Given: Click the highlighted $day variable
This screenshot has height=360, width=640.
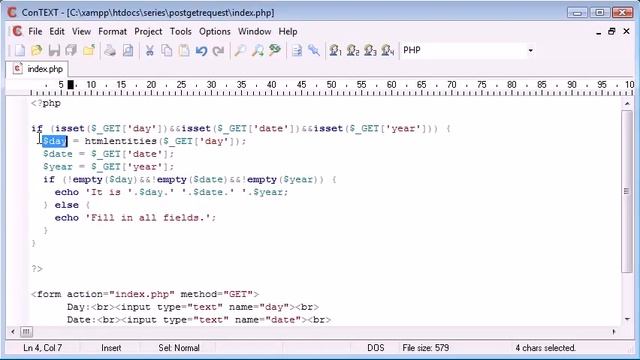Looking at the screenshot, I should (55, 141).
